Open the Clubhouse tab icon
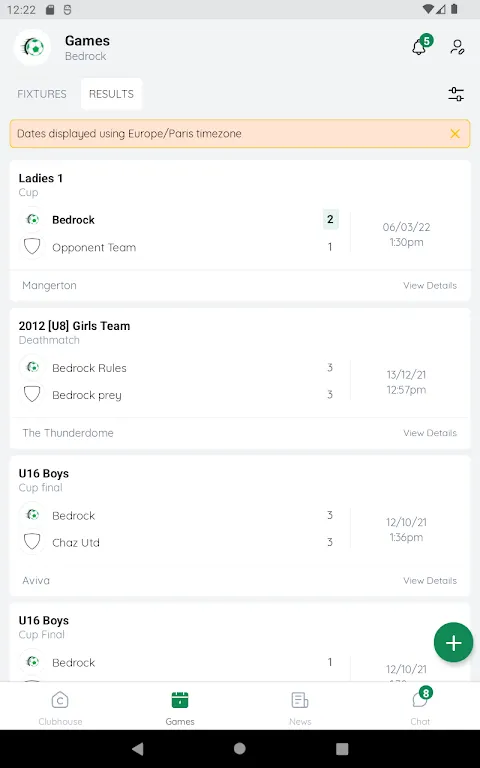 60,700
